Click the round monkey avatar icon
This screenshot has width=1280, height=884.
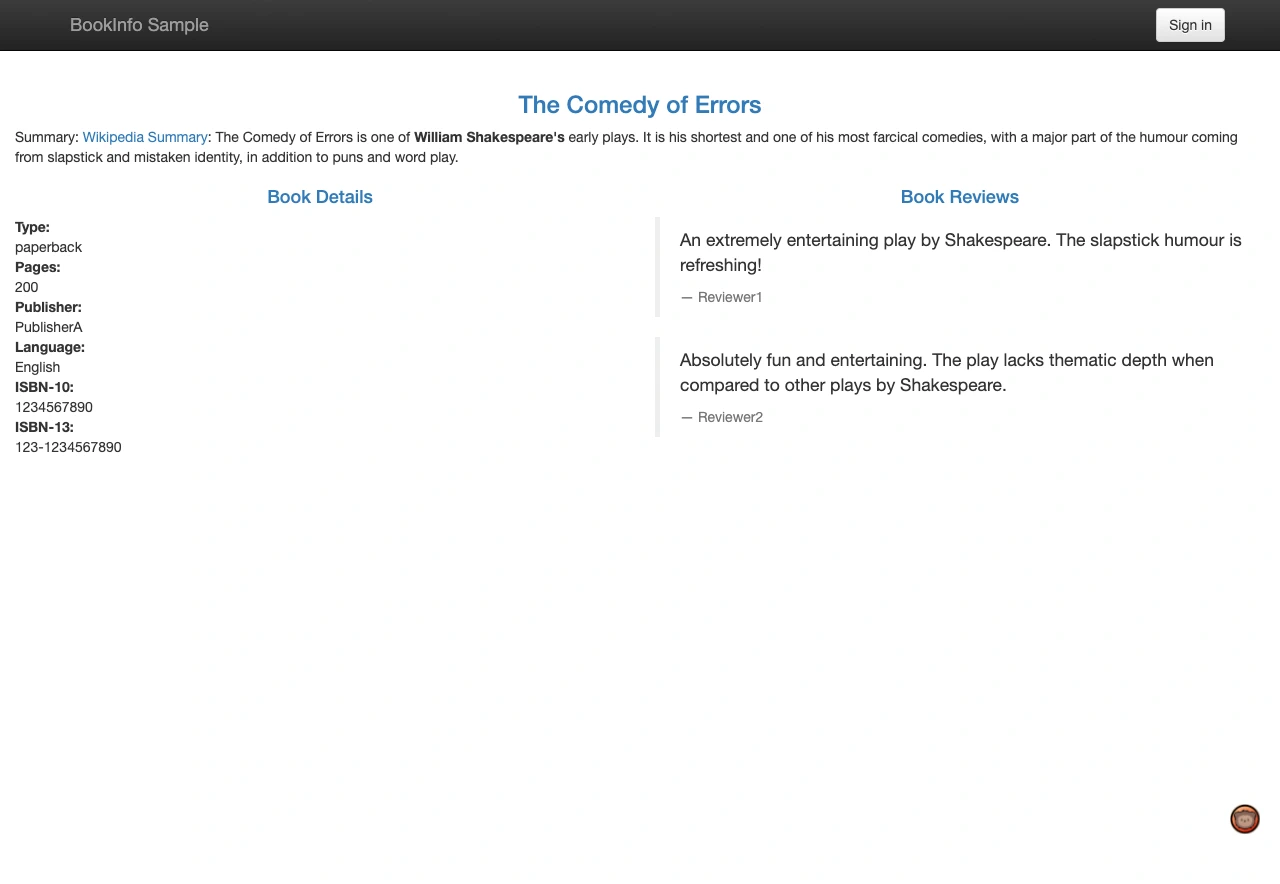(x=1245, y=819)
